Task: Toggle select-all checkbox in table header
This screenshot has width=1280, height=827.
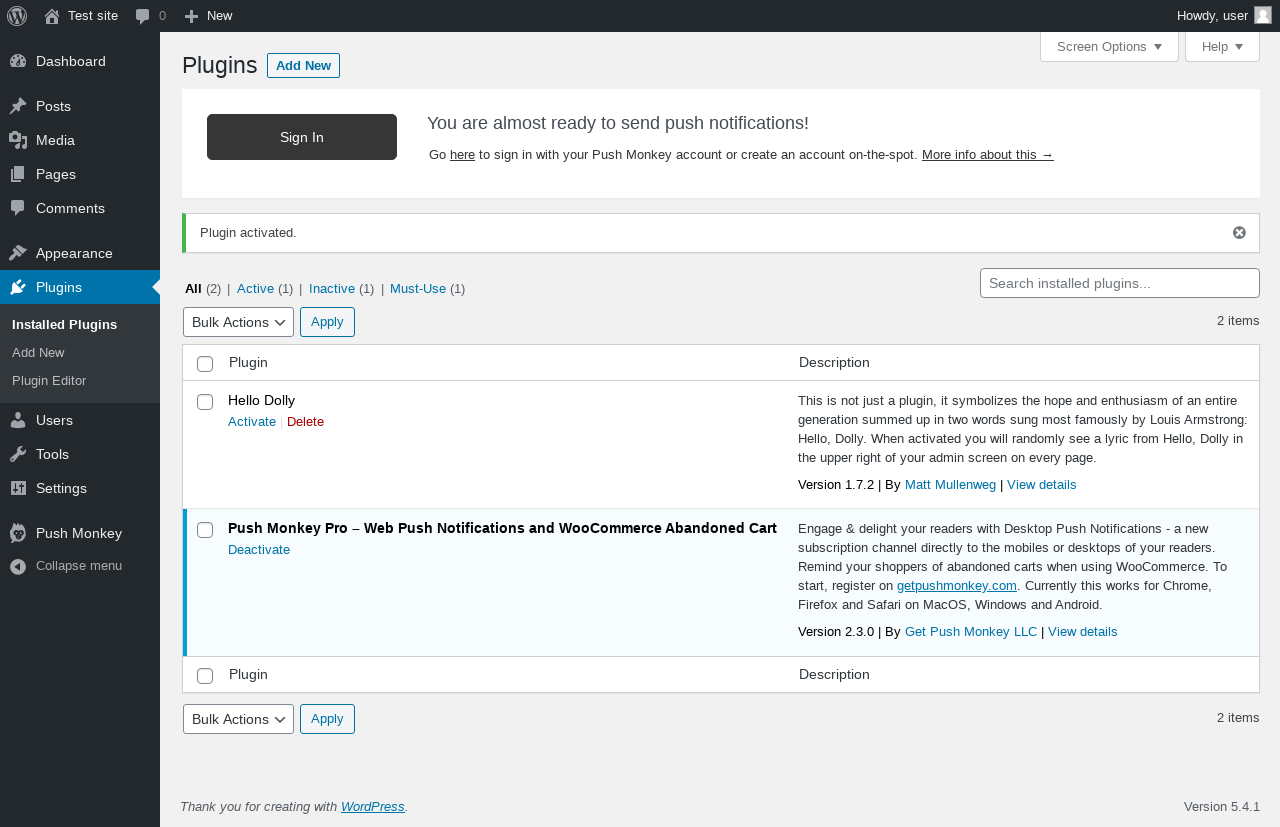Action: pos(205,363)
